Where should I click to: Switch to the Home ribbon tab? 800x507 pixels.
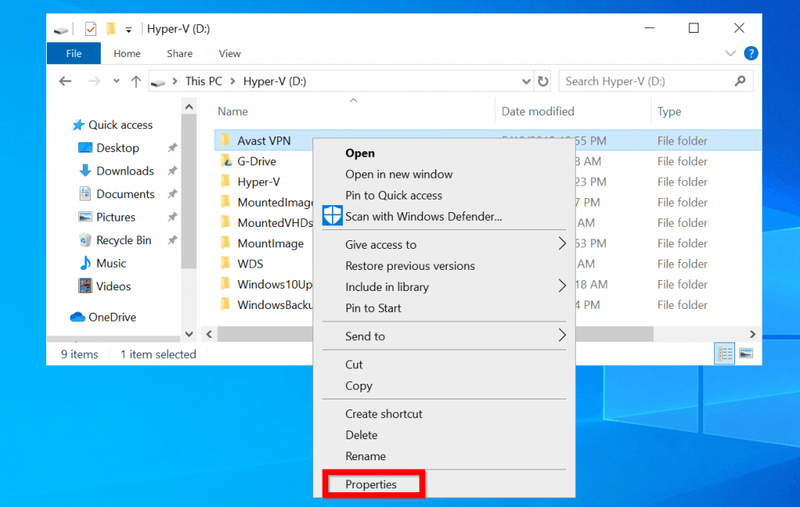[127, 53]
